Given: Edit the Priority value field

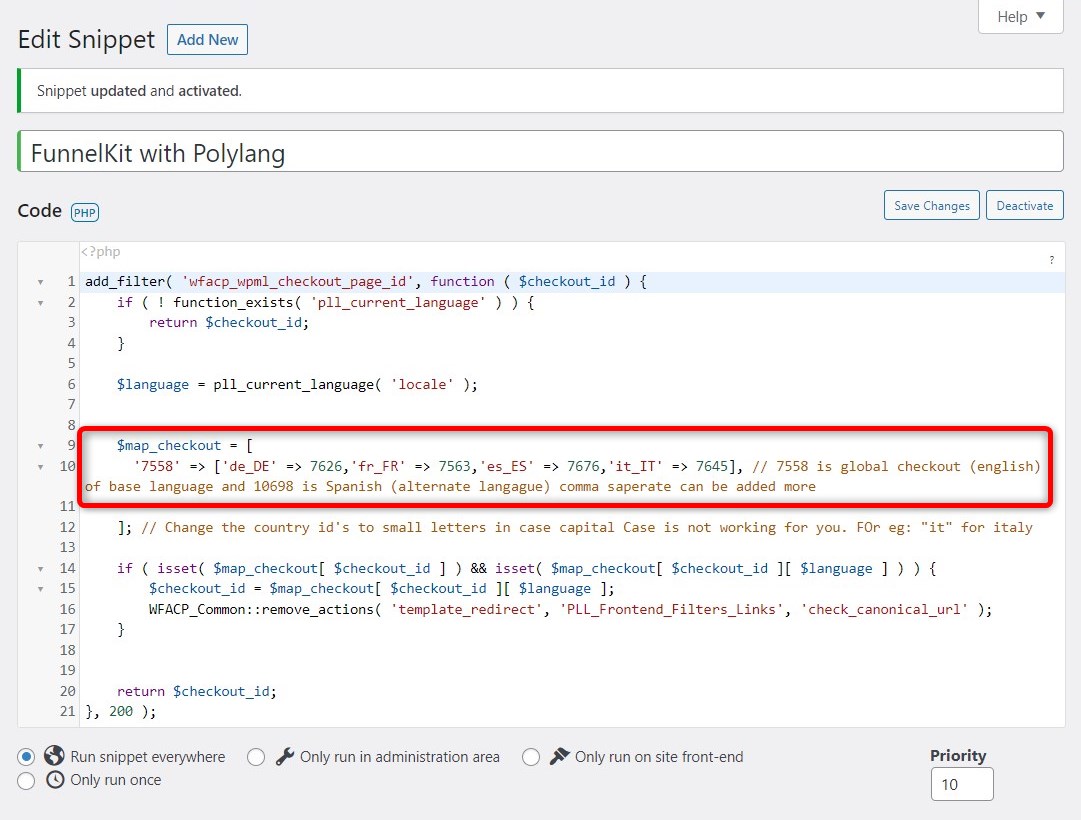Looking at the screenshot, I should coord(961,784).
